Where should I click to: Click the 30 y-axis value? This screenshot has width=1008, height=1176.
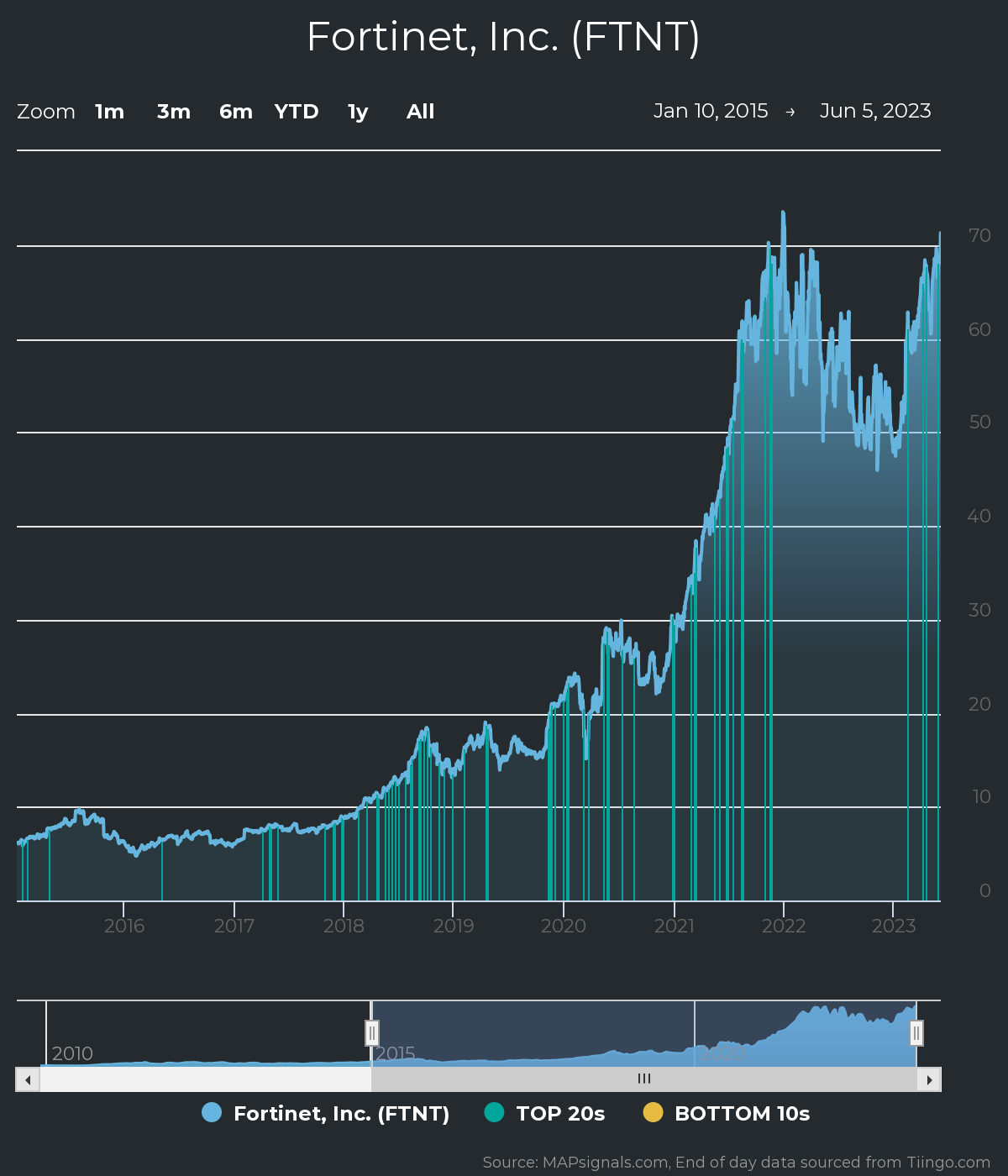[x=979, y=610]
